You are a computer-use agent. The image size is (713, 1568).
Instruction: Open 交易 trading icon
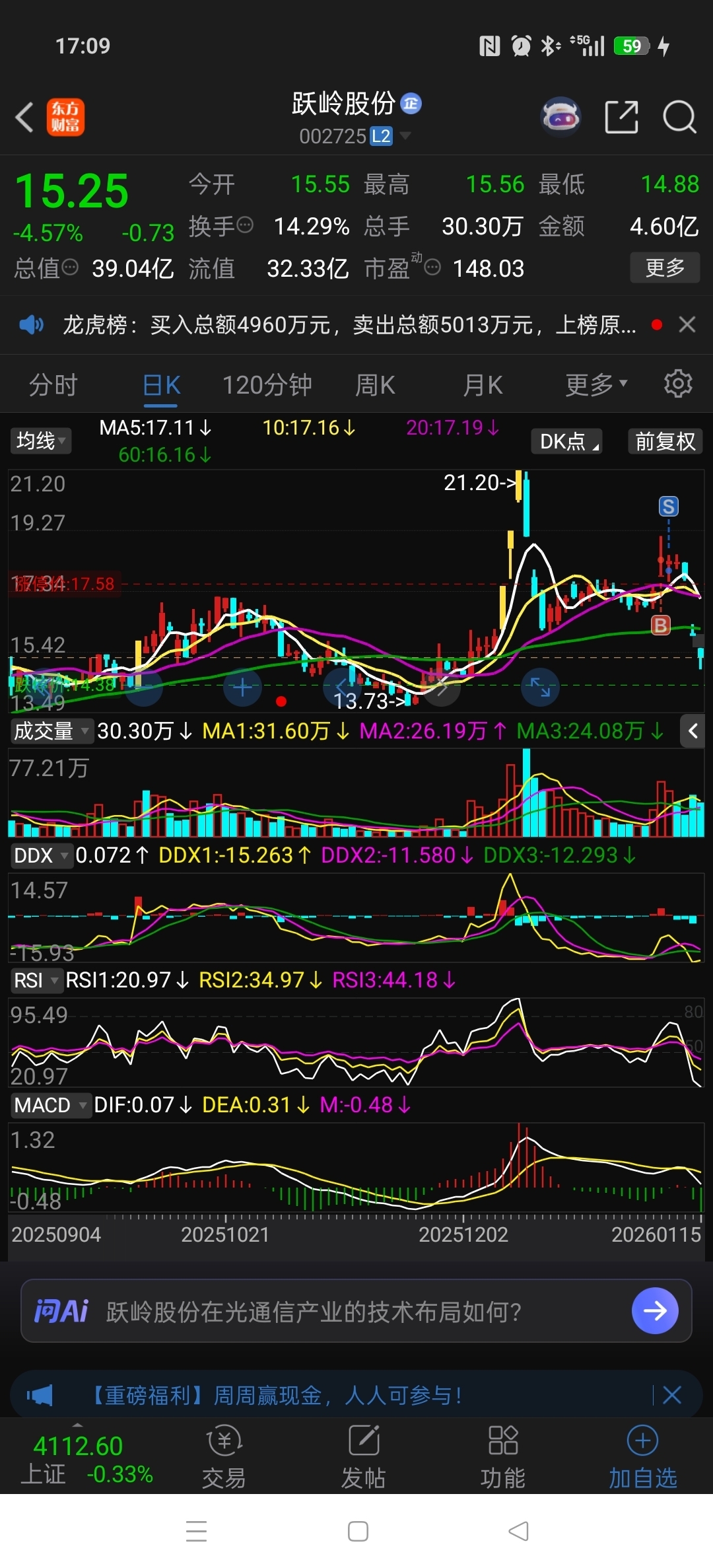click(x=224, y=1458)
